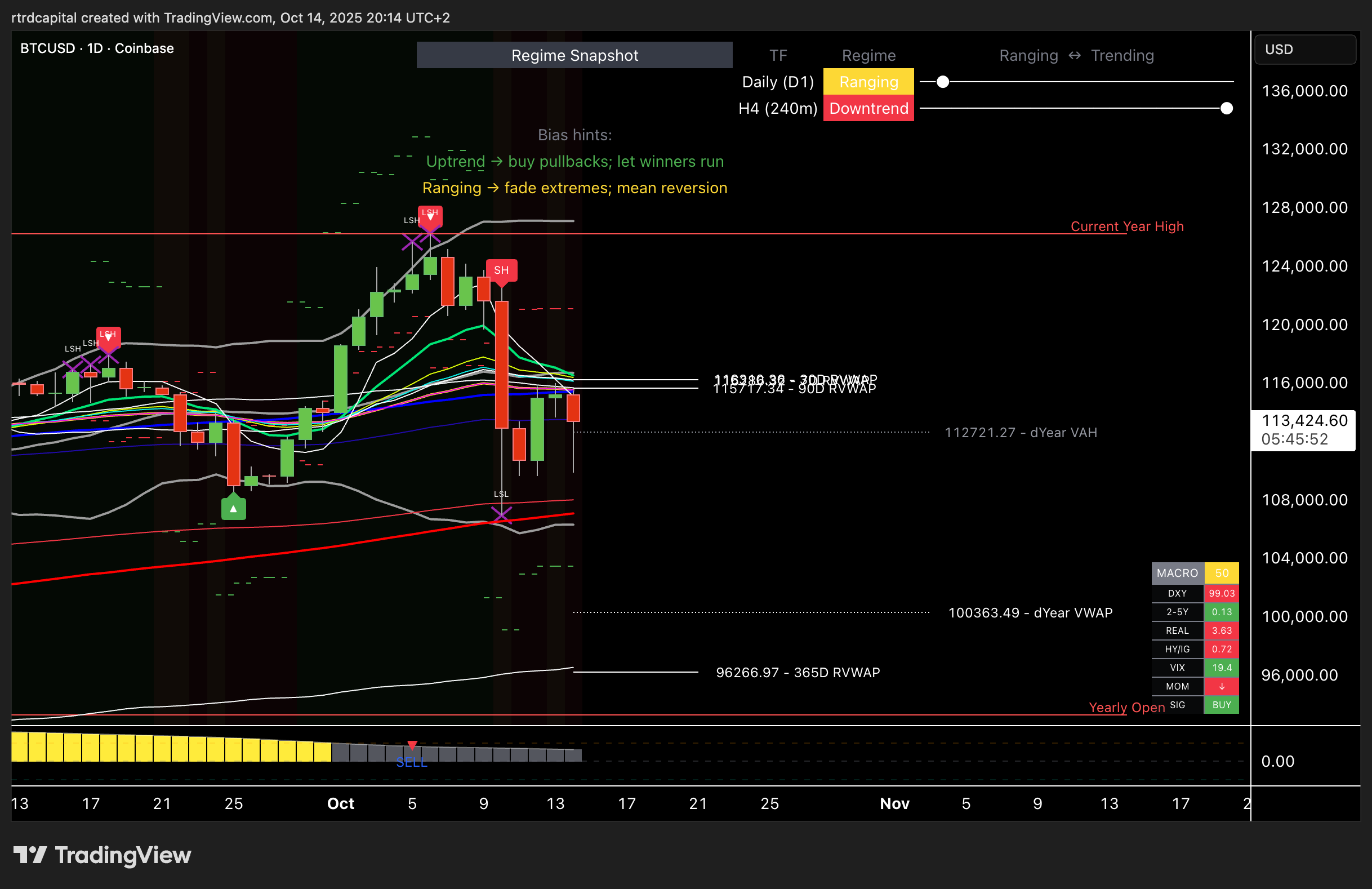This screenshot has height=889, width=1372.
Task: Click the Current Year High label
Action: pos(1126,226)
